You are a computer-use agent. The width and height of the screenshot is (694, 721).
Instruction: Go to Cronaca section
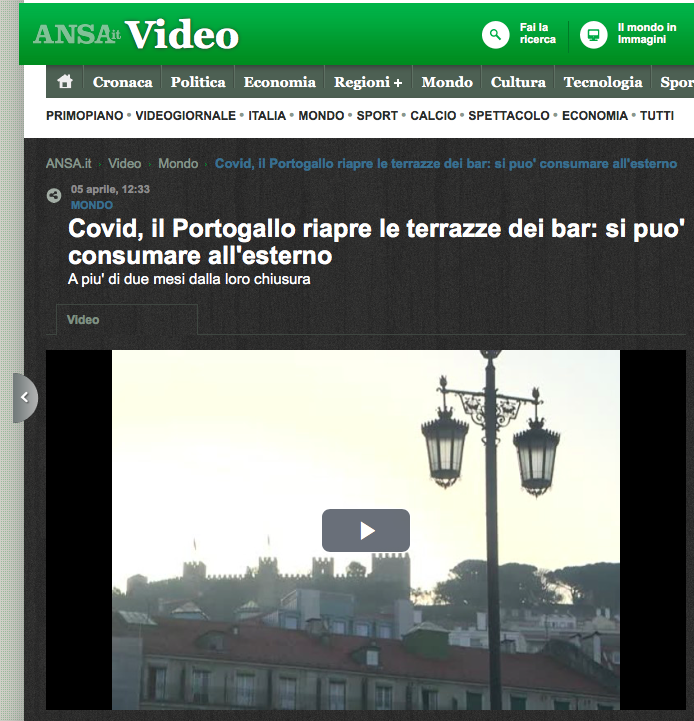[122, 82]
